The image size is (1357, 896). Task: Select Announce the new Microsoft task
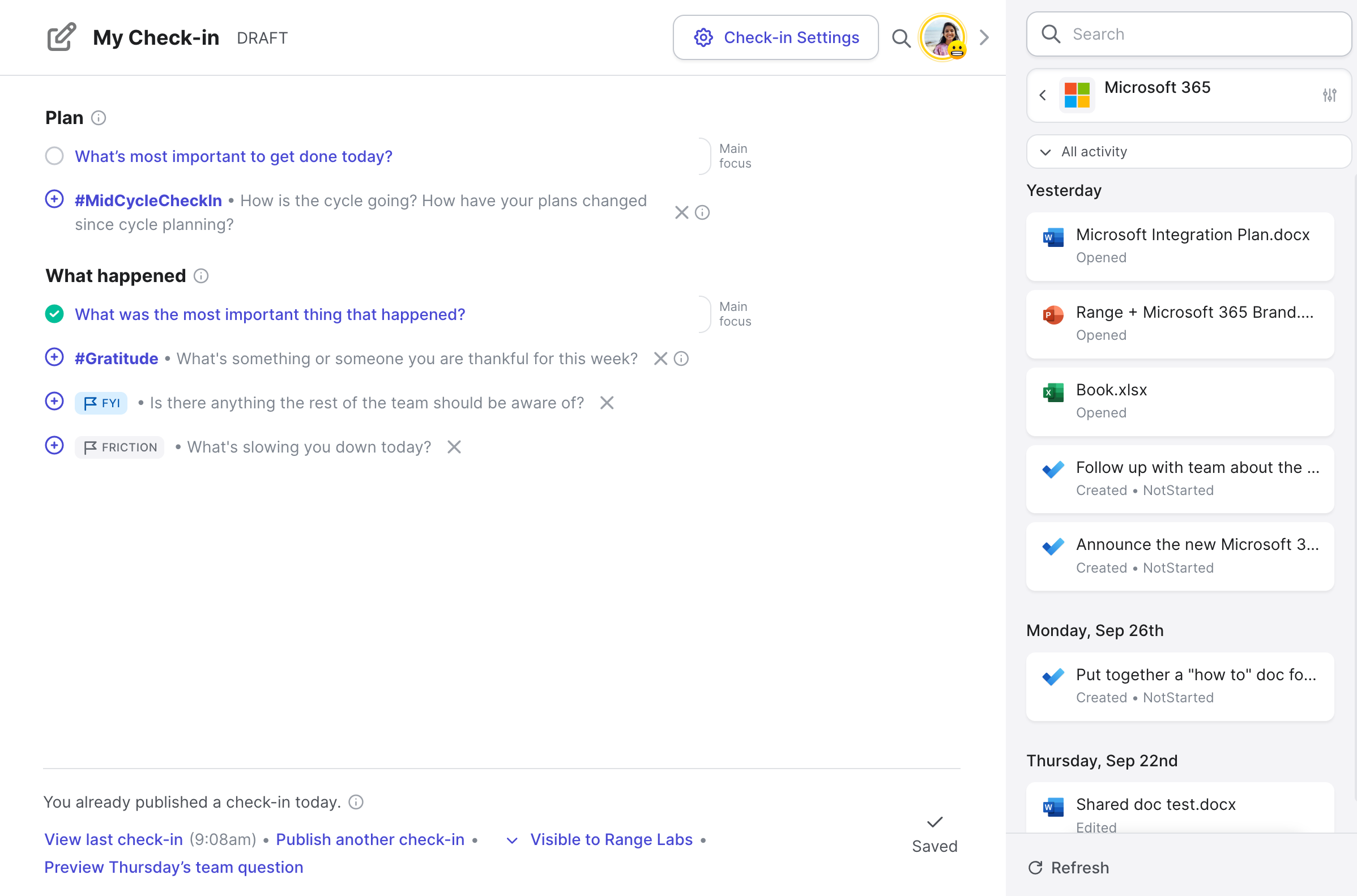(x=1180, y=557)
